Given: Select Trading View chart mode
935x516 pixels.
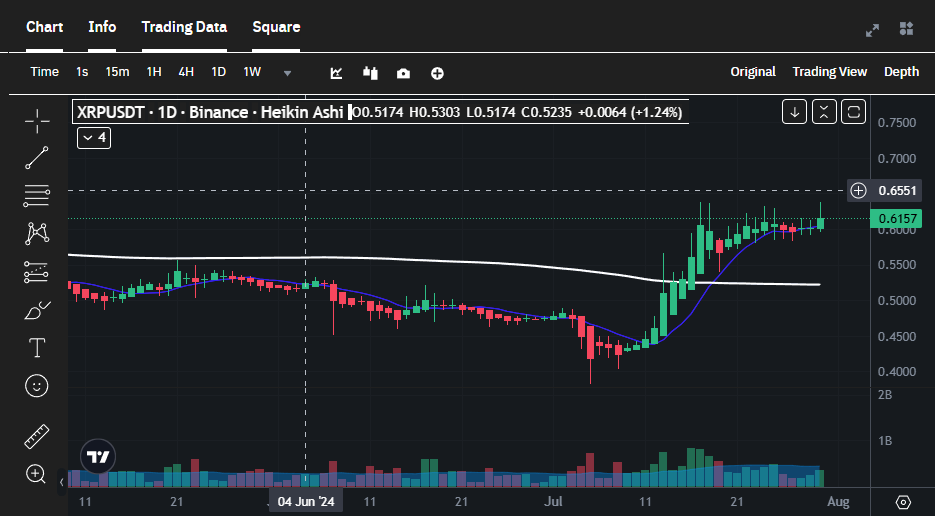Looking at the screenshot, I should click(x=829, y=72).
